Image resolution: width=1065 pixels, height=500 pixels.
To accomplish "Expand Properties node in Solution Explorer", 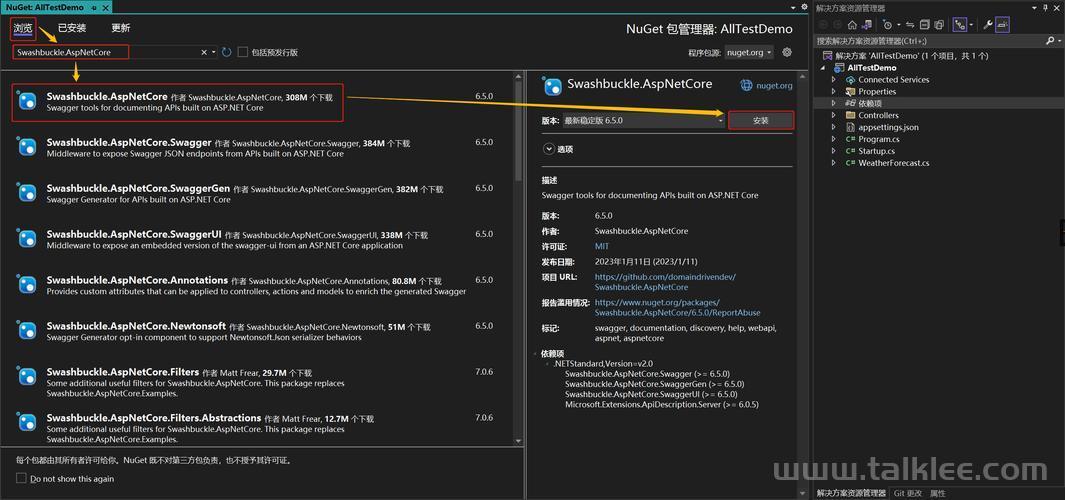I will pyautogui.click(x=834, y=91).
